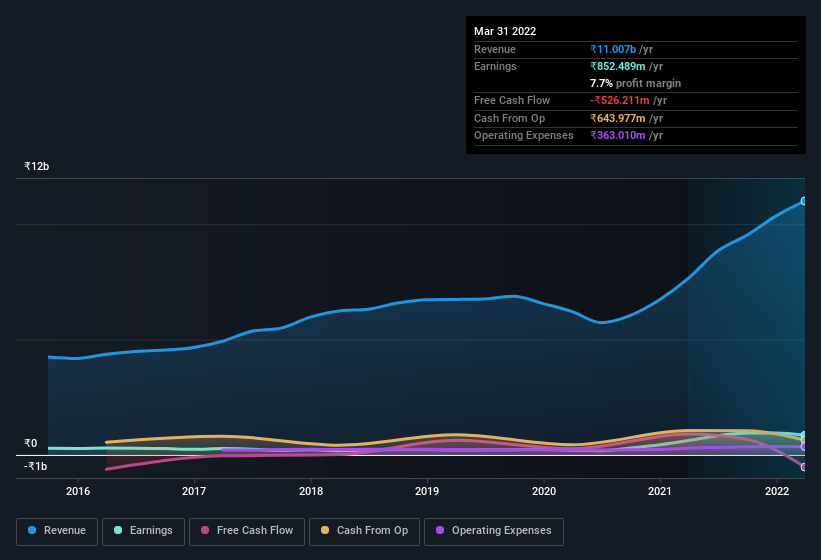Toggle the Operating Expenses legend button
This screenshot has width=821, height=560.
tap(493, 531)
